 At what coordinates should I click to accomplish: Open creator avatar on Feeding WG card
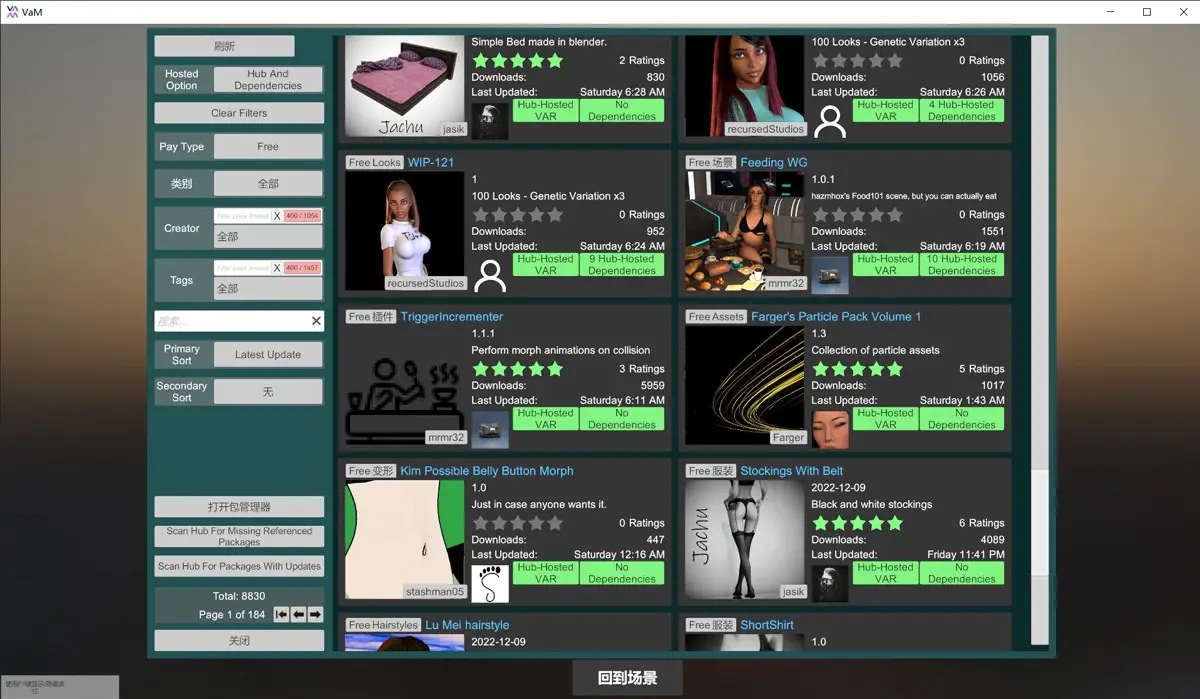830,274
